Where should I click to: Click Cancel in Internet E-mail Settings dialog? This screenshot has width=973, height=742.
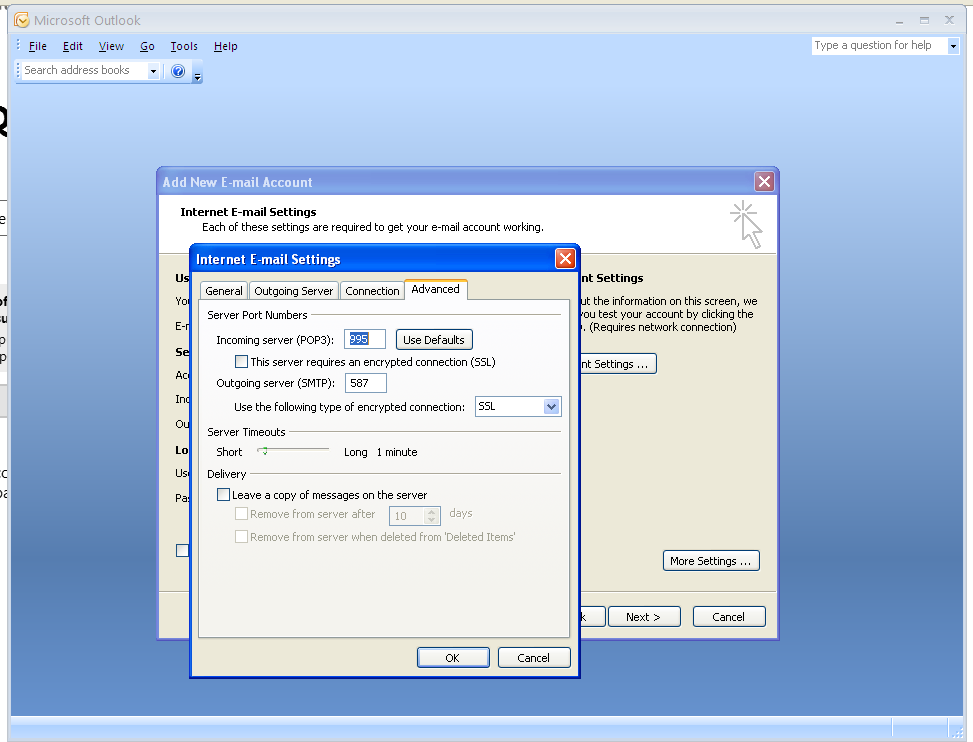click(x=534, y=658)
